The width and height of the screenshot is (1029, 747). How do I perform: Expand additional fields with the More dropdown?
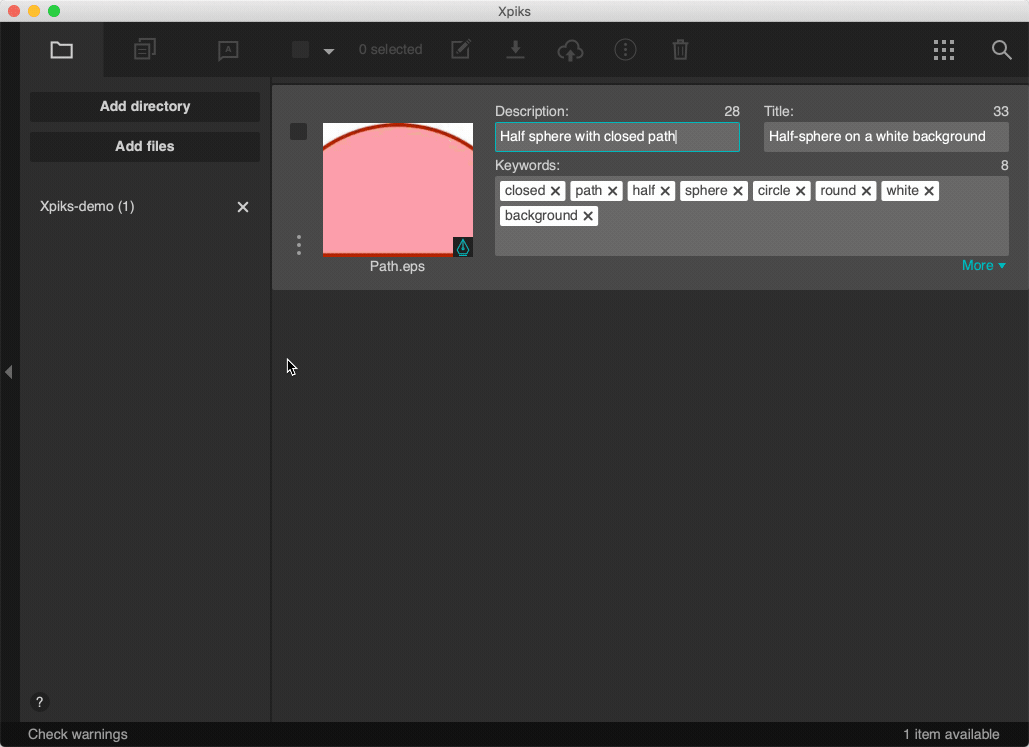point(983,265)
